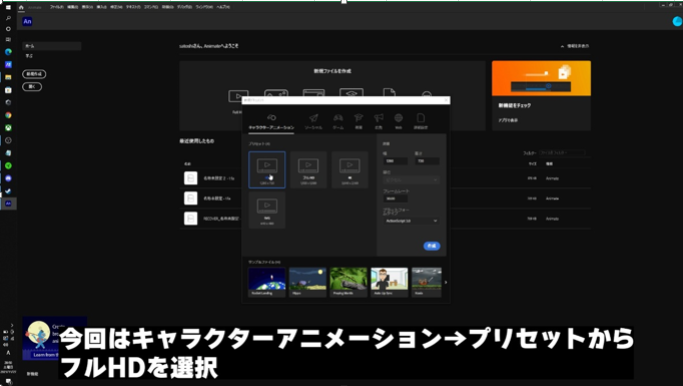
Task: Select the Education graduation-cap category icon
Action: [358, 118]
